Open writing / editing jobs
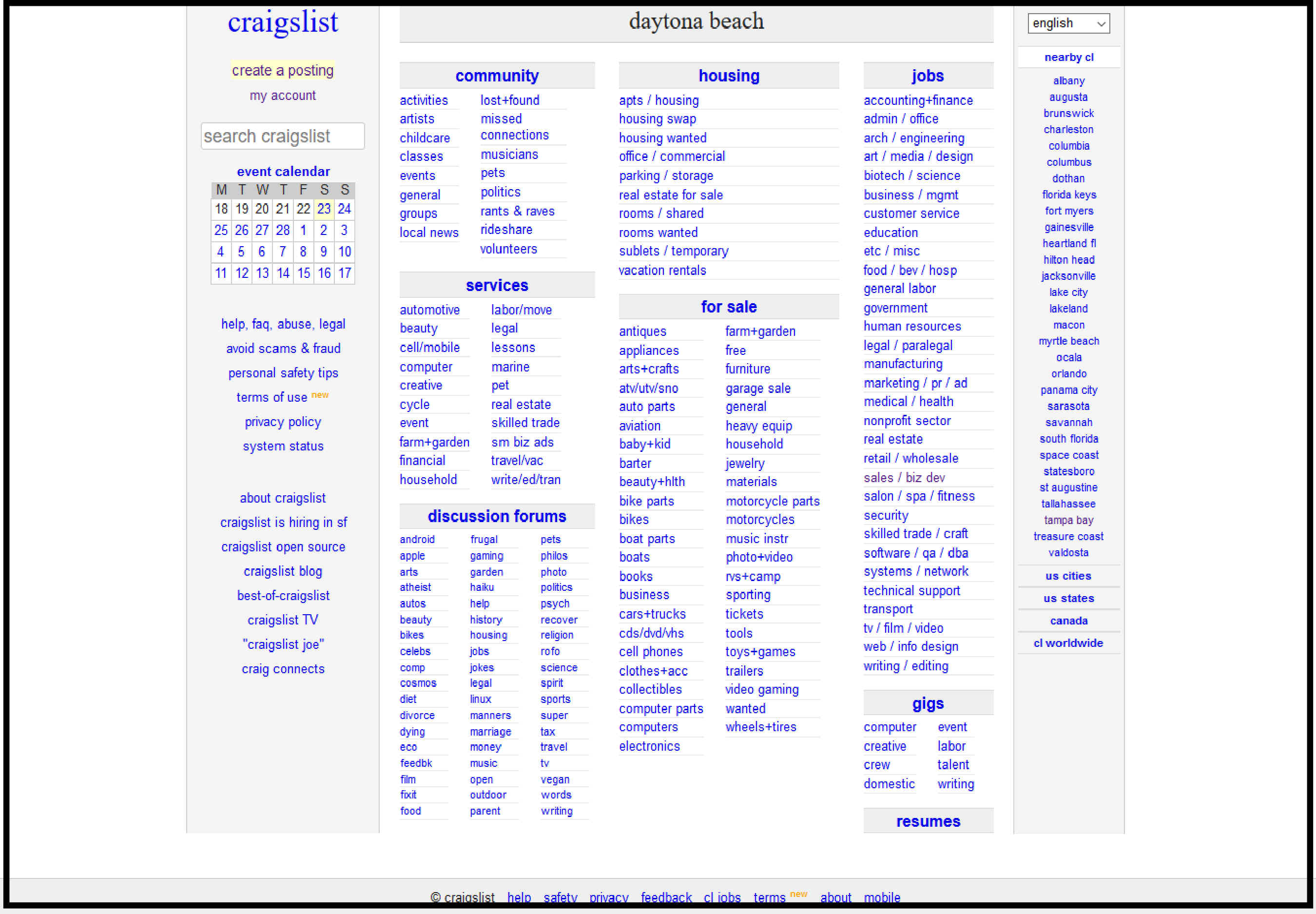Viewport: 1316px width, 914px height. point(906,665)
